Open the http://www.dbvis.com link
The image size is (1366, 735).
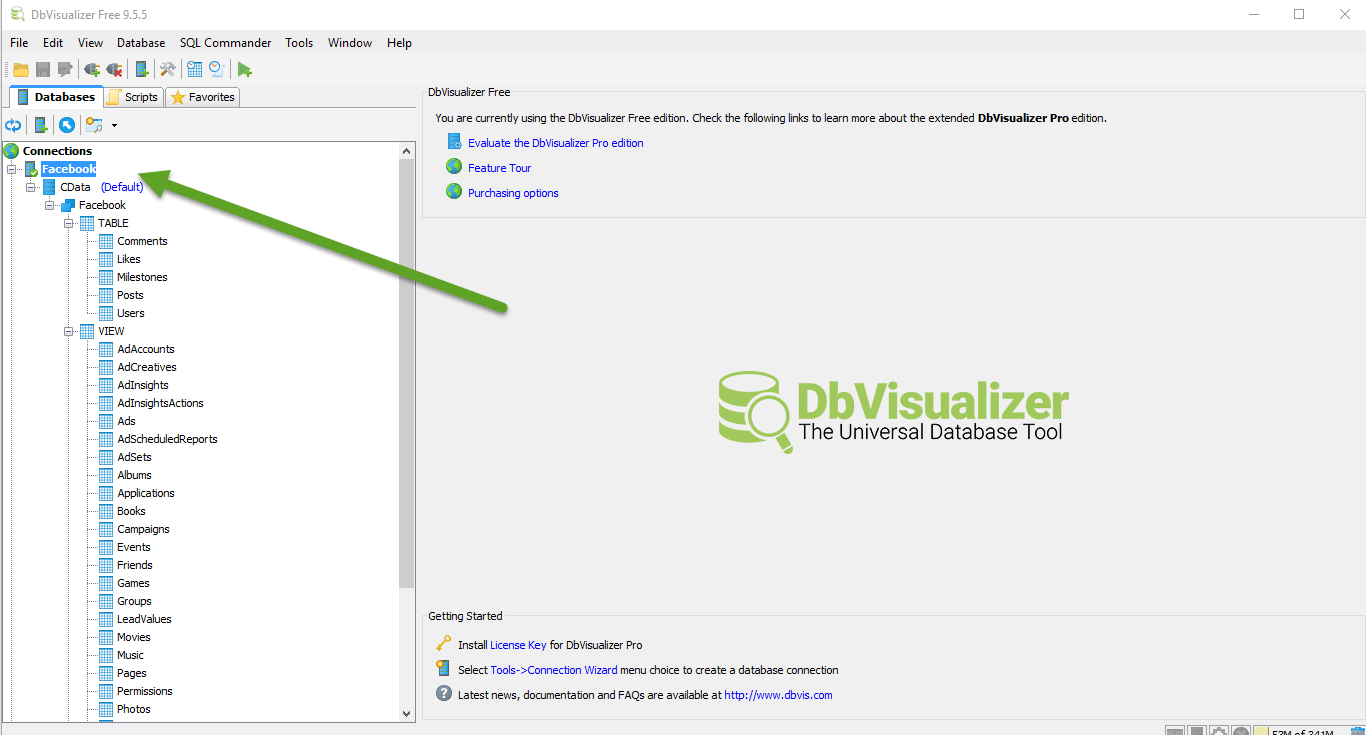click(778, 695)
